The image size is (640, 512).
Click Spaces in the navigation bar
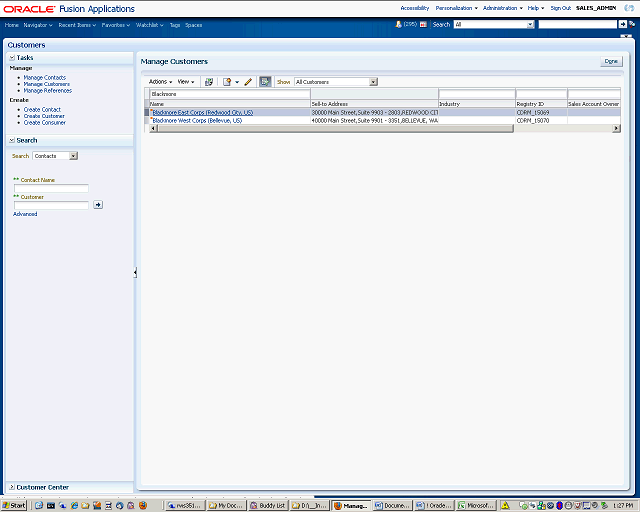[x=193, y=25]
